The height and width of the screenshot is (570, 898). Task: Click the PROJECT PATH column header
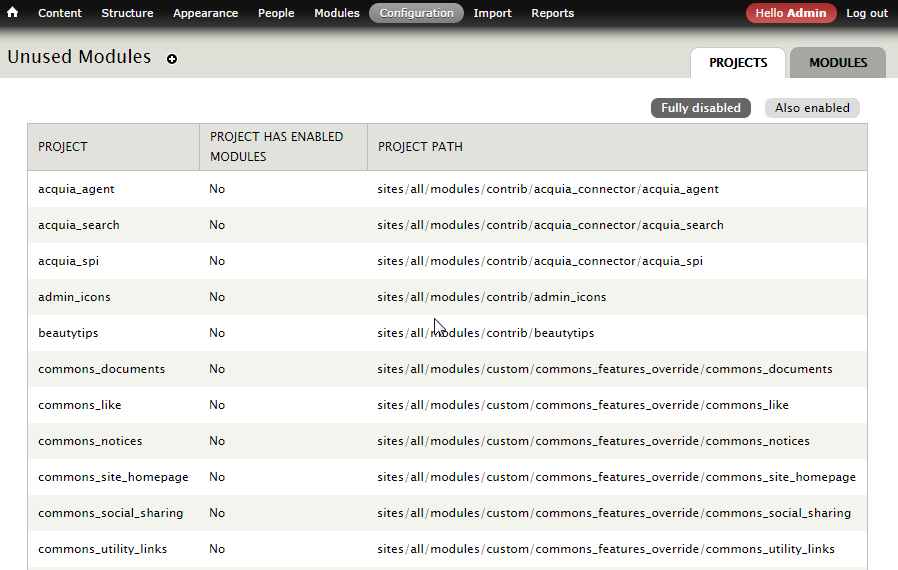(420, 147)
